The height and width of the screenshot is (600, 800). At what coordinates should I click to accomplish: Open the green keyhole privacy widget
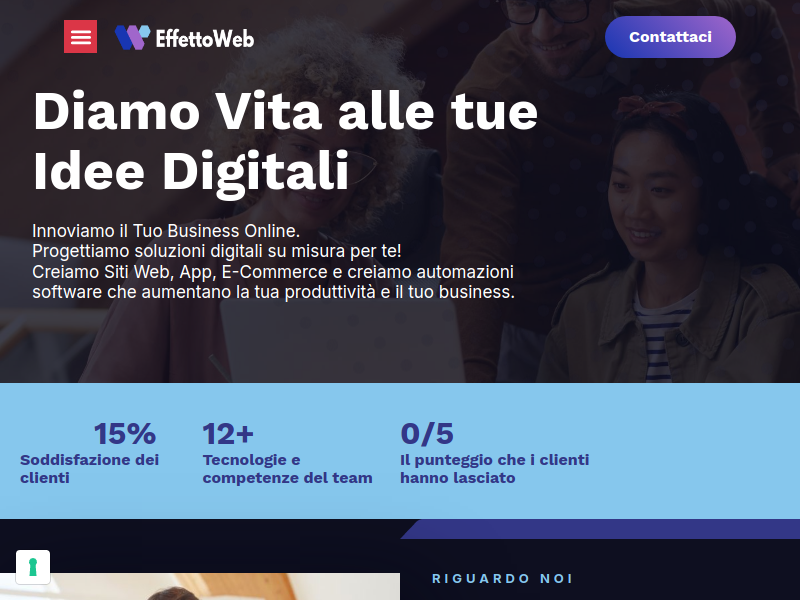[33, 567]
